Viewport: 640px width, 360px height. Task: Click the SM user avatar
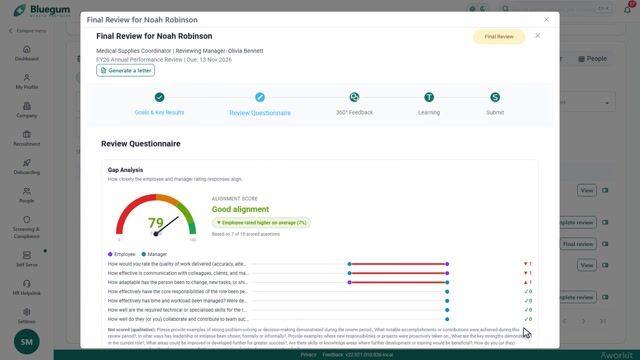click(x=27, y=342)
